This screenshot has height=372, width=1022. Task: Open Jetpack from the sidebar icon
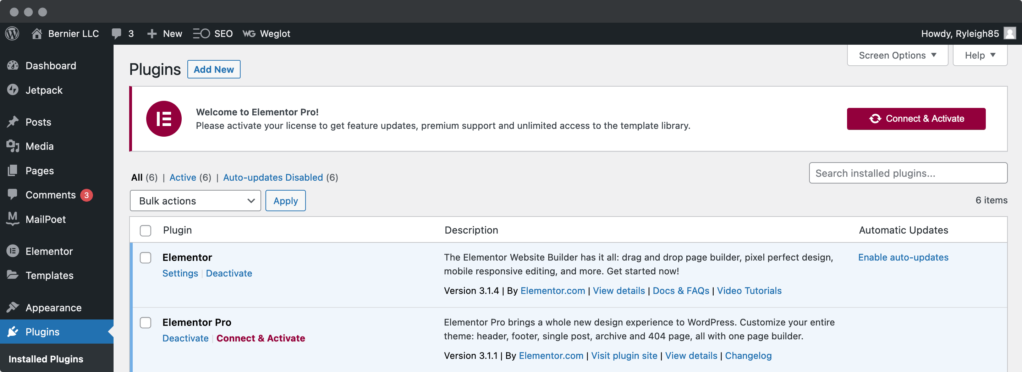[x=12, y=91]
